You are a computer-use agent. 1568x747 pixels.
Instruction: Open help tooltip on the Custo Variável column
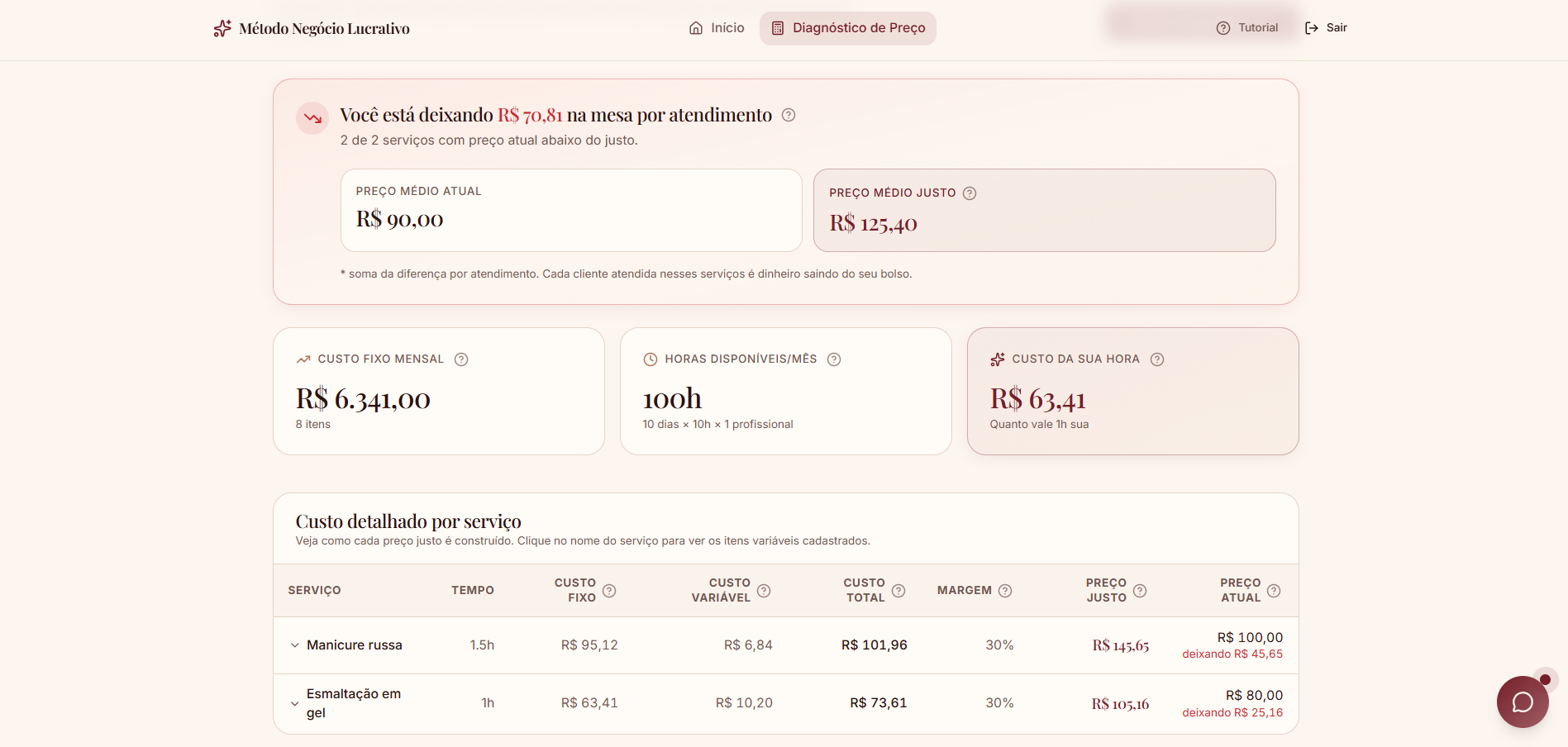coord(765,591)
